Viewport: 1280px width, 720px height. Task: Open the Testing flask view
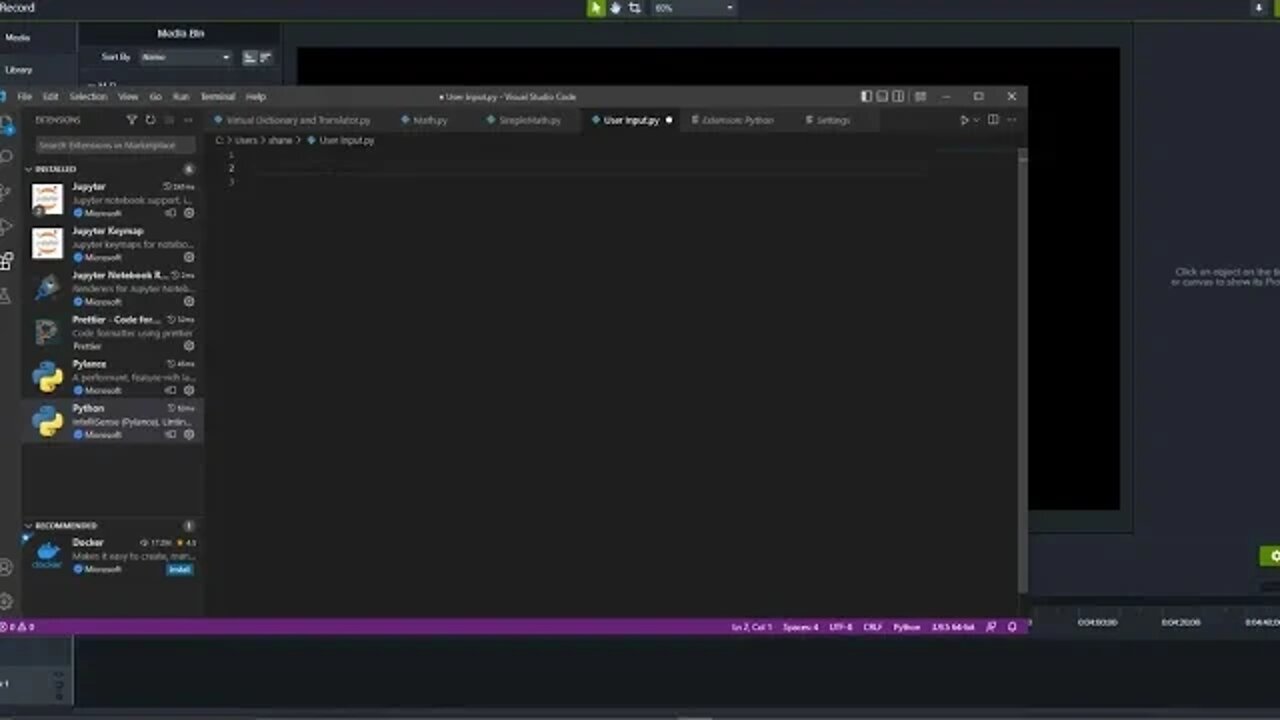(6, 295)
